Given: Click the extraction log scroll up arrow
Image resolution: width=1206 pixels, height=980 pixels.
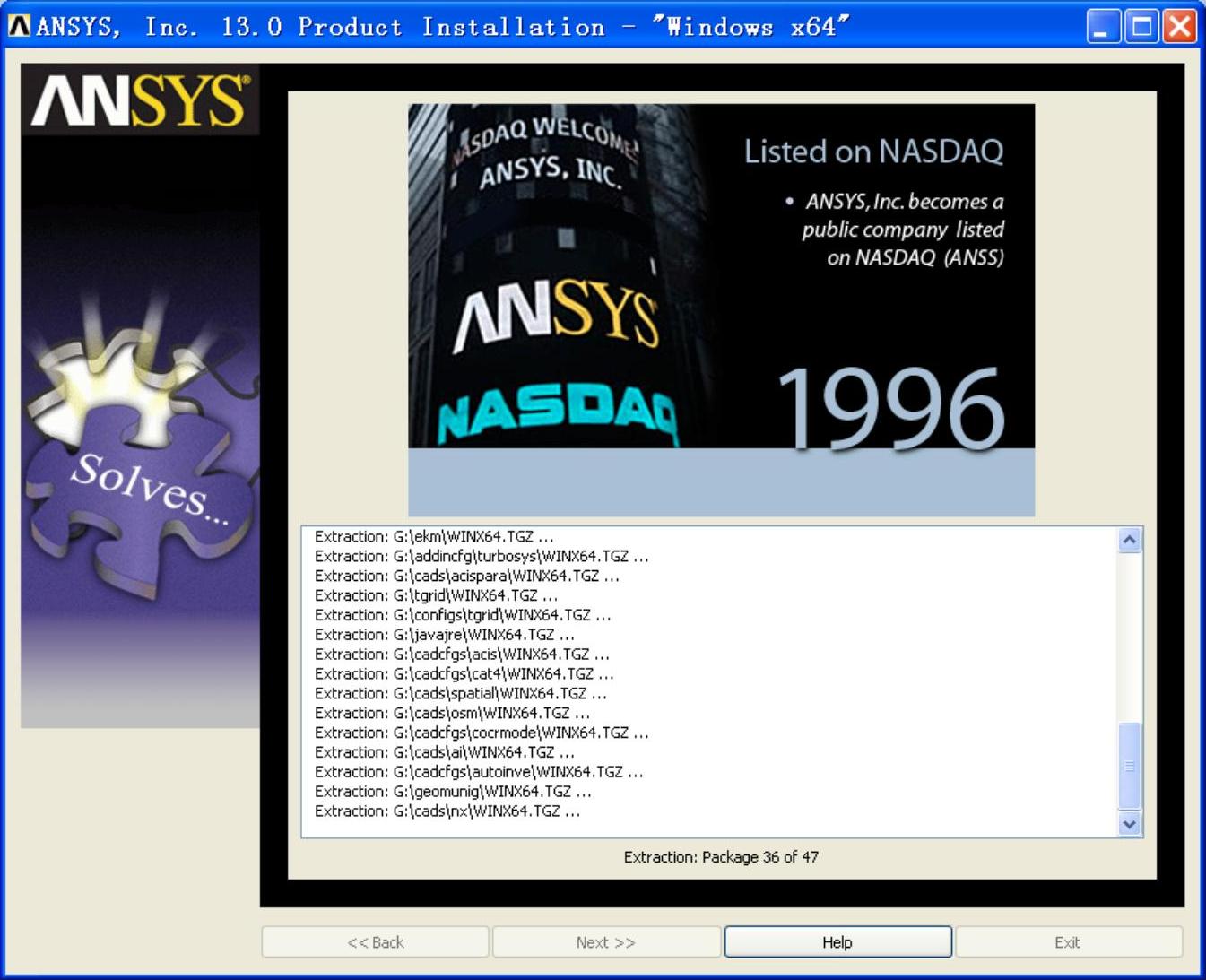Looking at the screenshot, I should coord(1130,540).
